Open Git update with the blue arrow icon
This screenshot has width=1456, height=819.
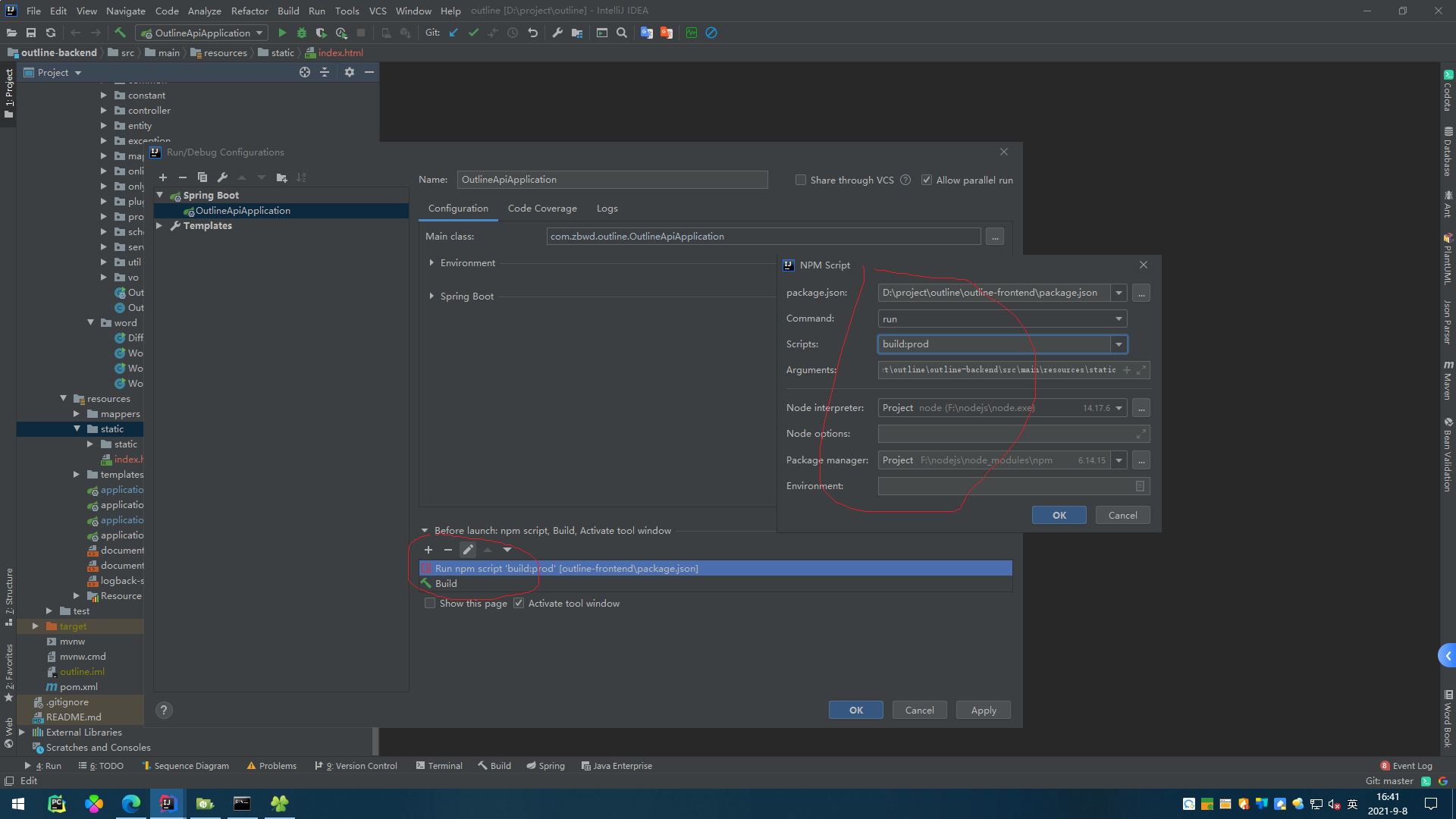coord(453,33)
